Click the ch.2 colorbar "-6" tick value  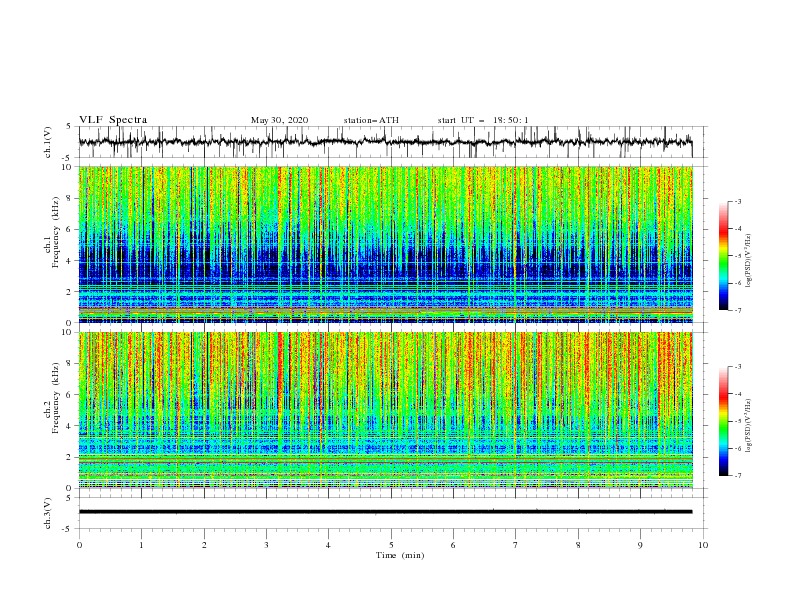(x=738, y=448)
